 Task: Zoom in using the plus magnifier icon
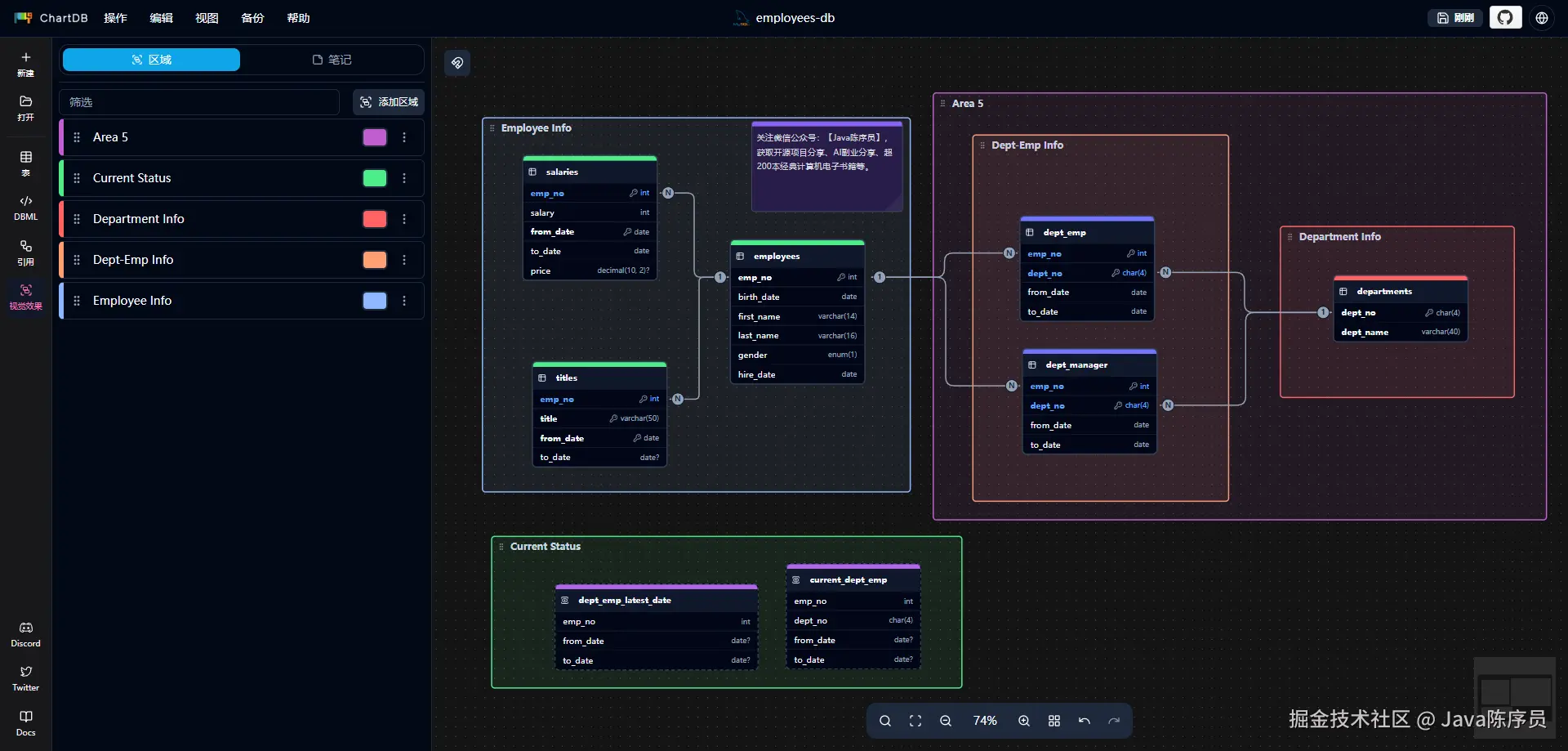[1024, 721]
